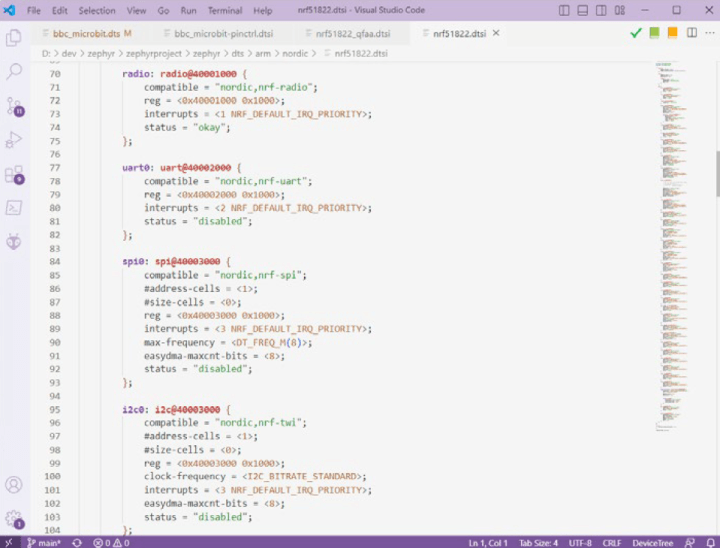The height and width of the screenshot is (548, 720).
Task: Click the minimap code overview
Action: (x=682, y=250)
